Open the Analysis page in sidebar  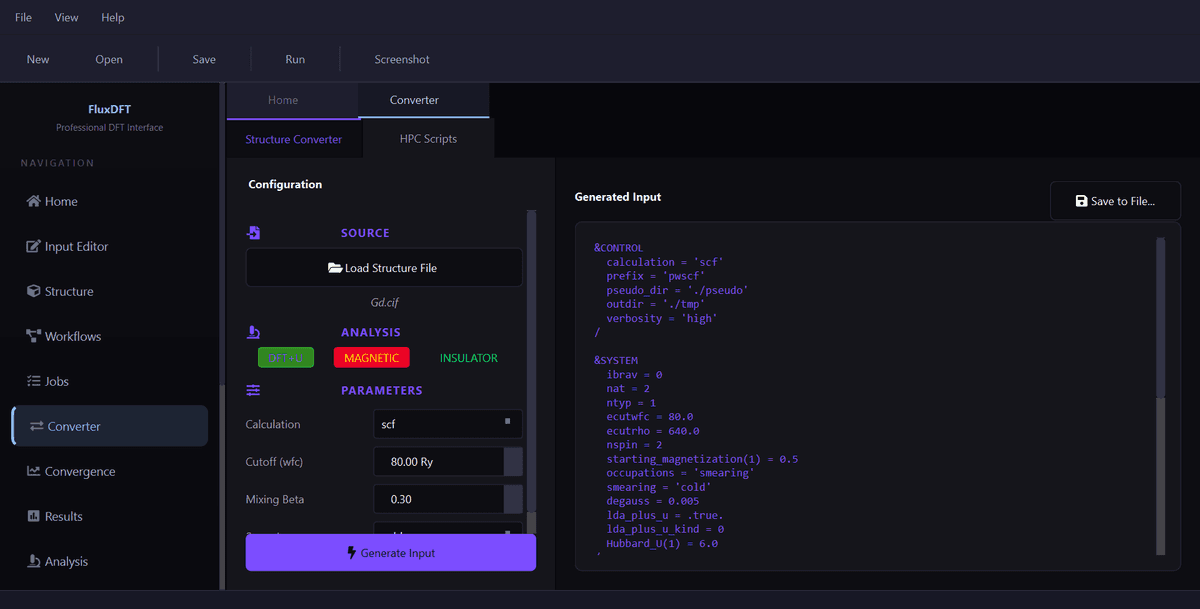tap(66, 561)
